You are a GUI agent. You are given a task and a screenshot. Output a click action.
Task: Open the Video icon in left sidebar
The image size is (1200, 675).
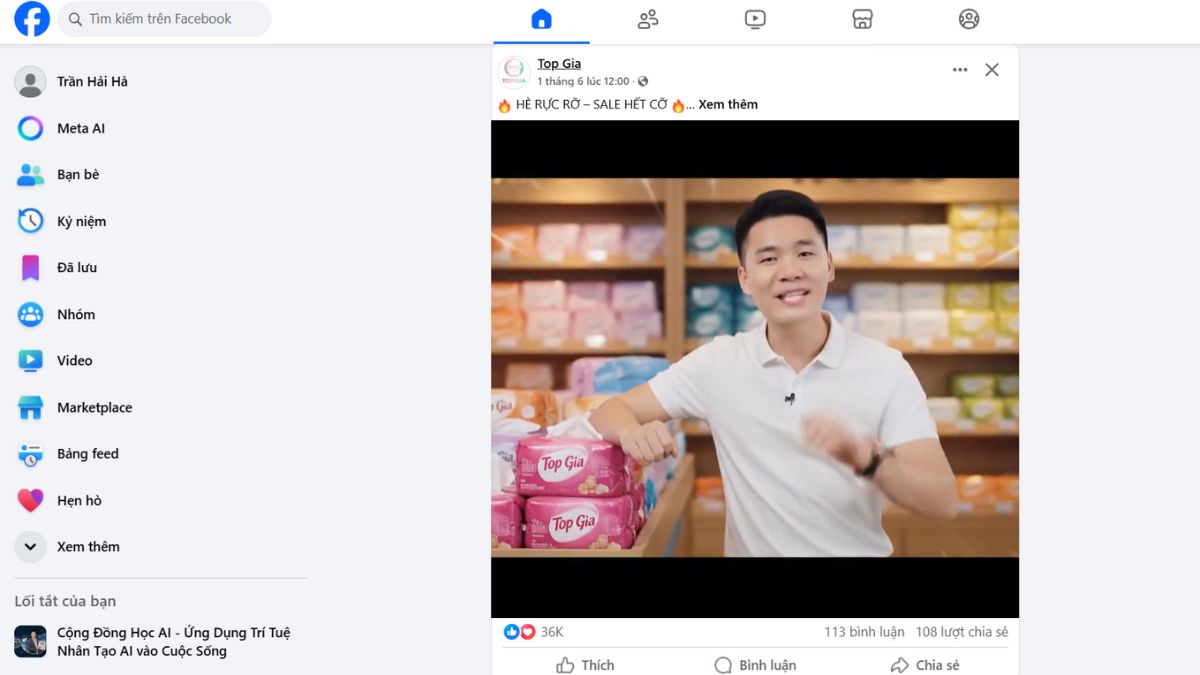[30, 361]
